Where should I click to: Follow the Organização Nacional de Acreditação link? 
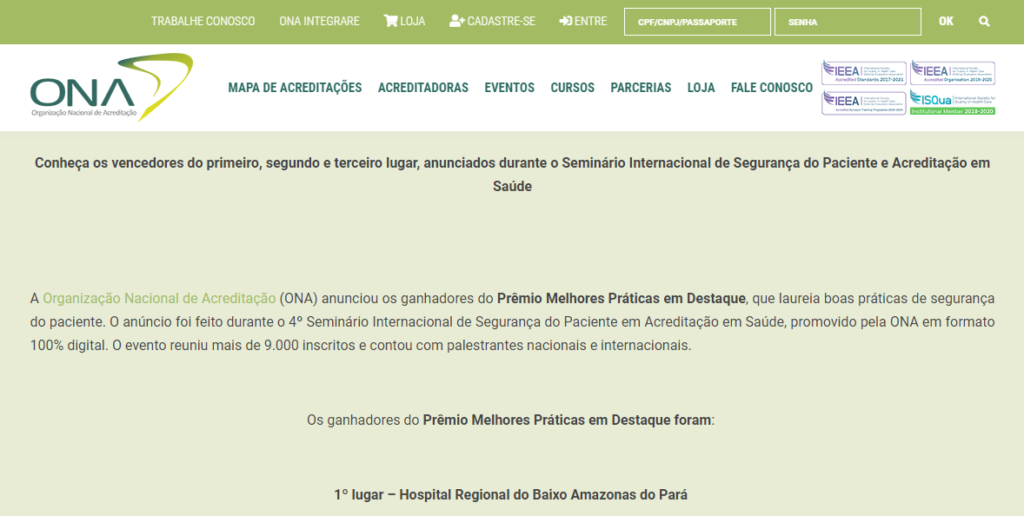coord(159,298)
